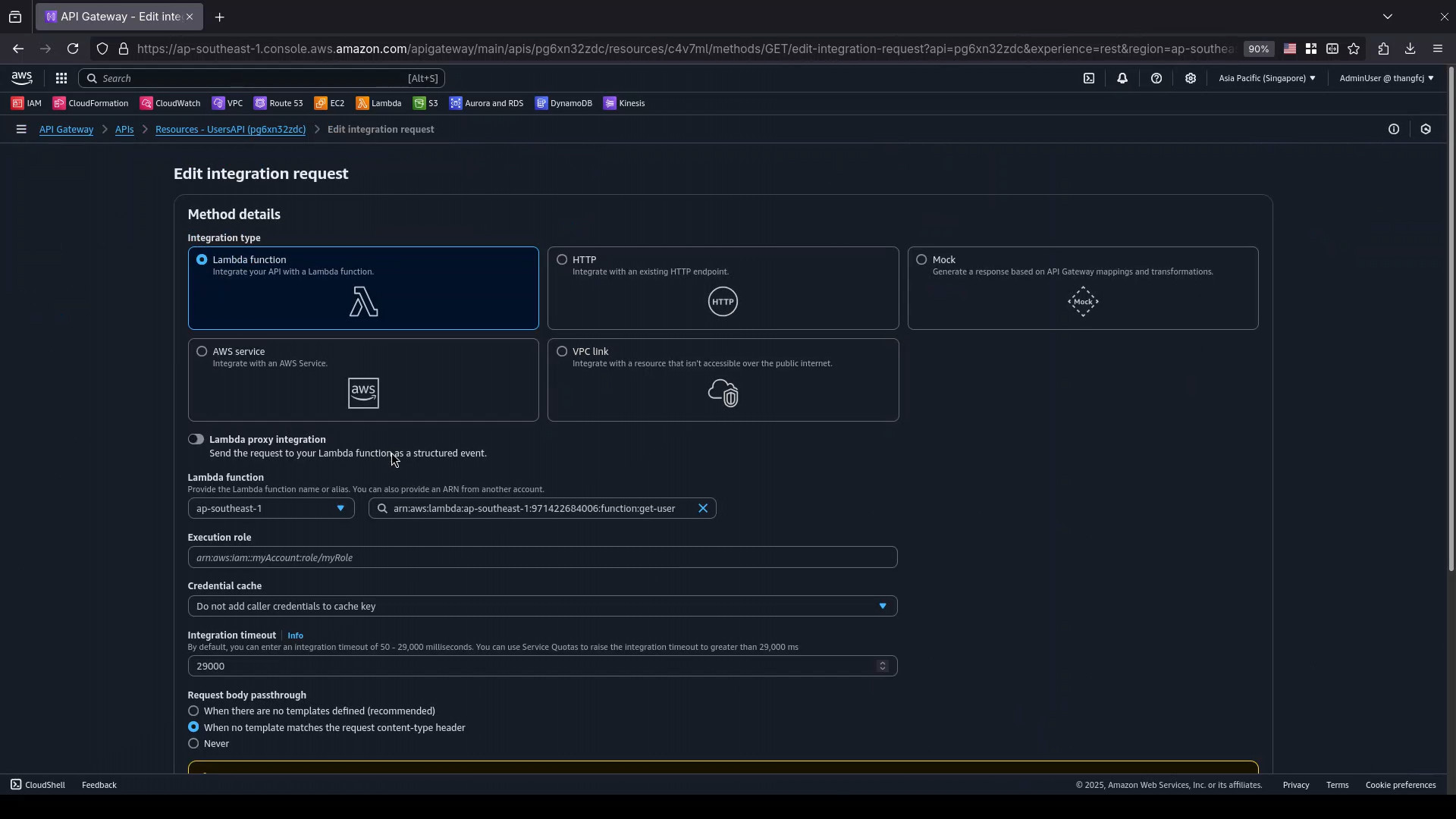Select VPC link integration type

[x=723, y=380]
